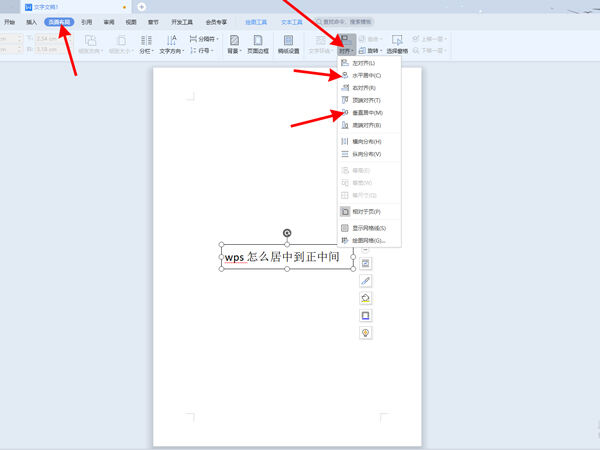Image resolution: width=600 pixels, height=450 pixels.
Task: Toggle 相对于页 (relative to page) option
Action: tap(366, 211)
